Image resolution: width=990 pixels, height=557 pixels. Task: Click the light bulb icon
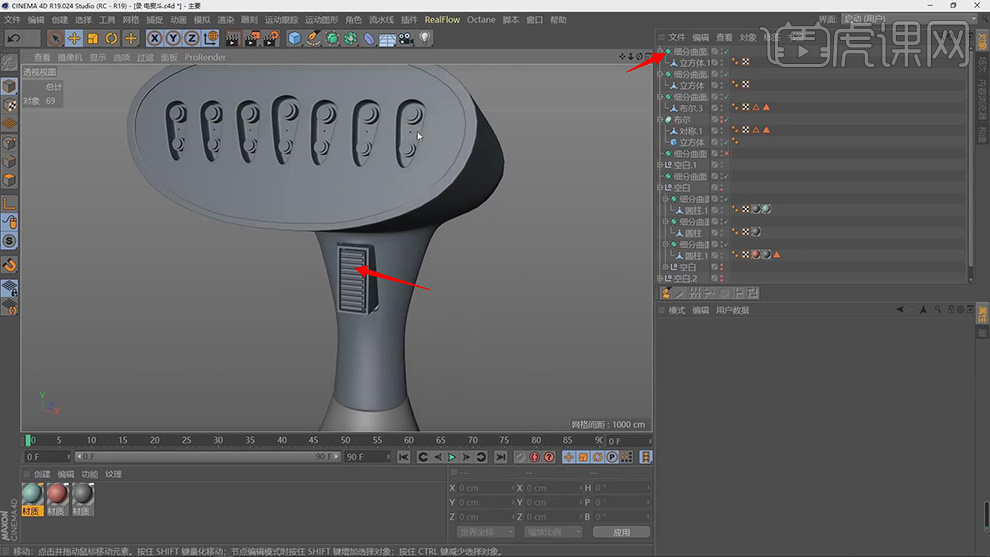pos(425,38)
